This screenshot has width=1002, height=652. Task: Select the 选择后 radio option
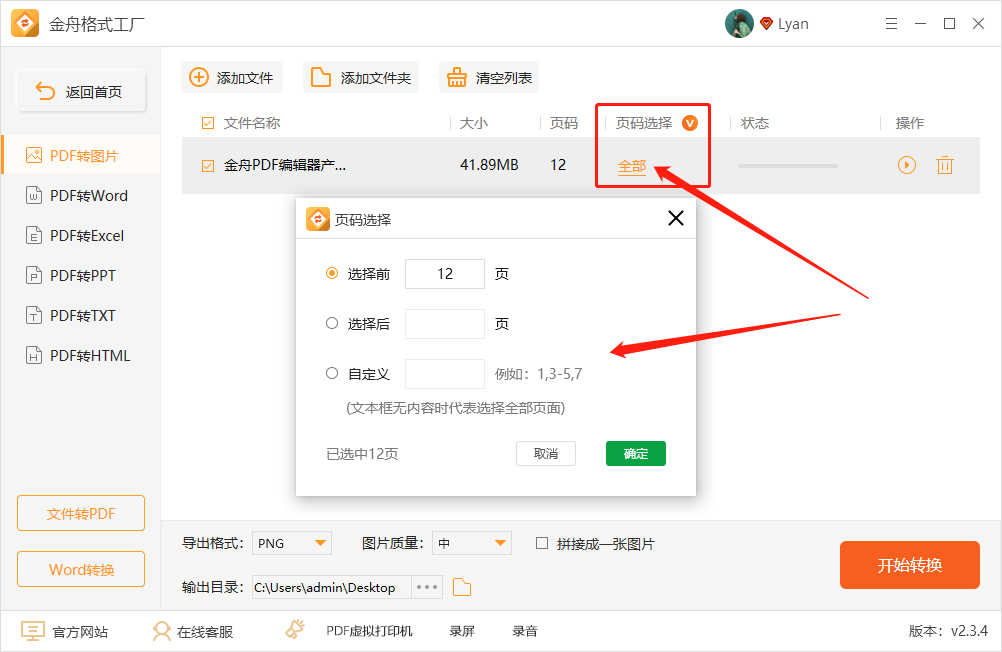[x=332, y=324]
